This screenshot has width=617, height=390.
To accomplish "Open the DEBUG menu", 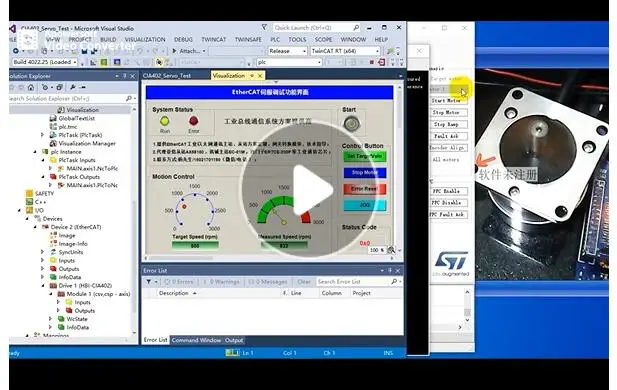I will coord(183,40).
